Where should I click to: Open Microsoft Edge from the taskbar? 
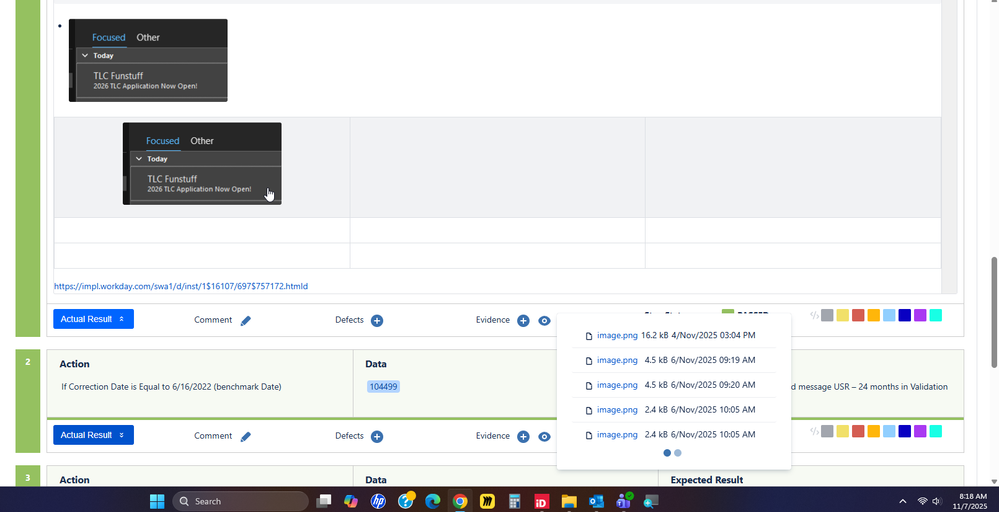pos(433,501)
